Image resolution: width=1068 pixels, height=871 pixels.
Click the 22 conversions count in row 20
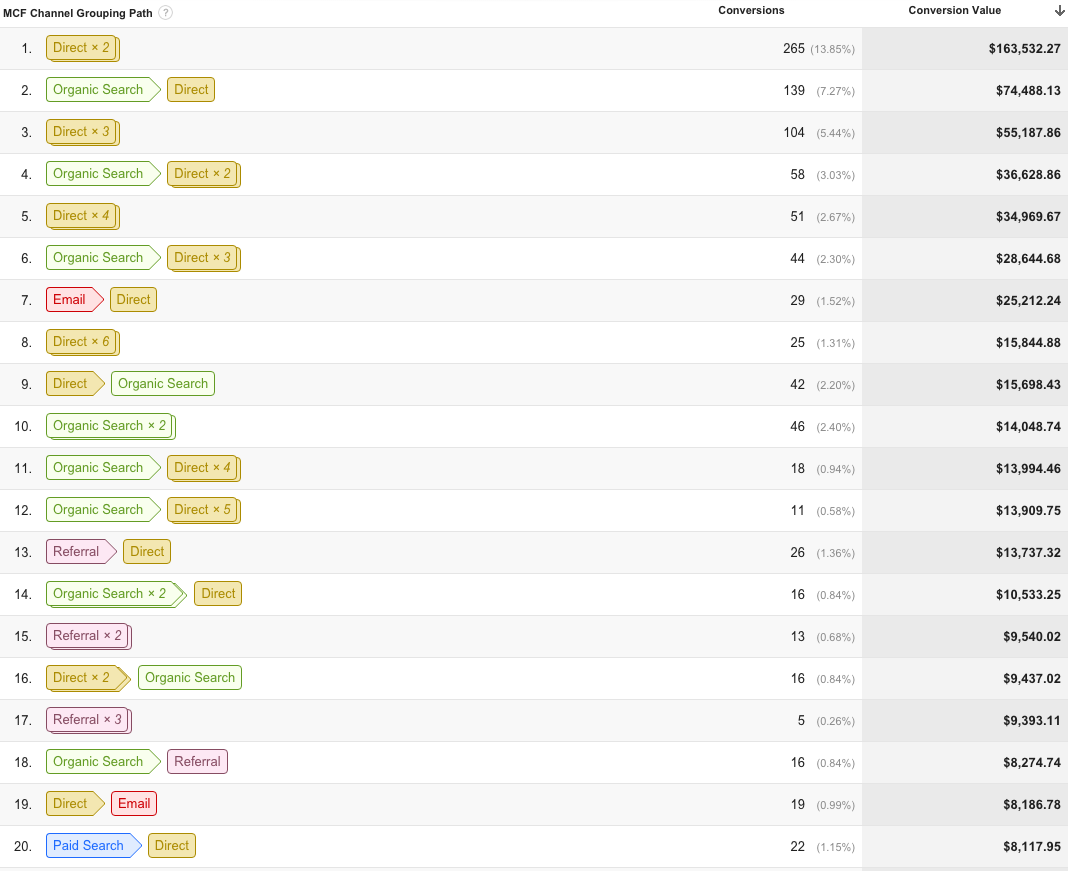click(x=797, y=846)
